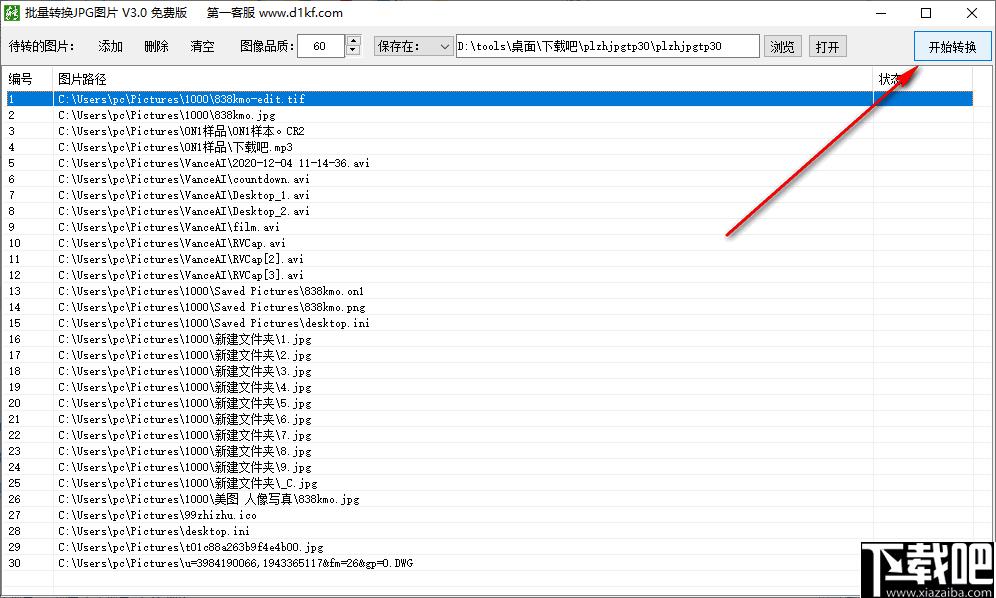Click the 图片路径 column header

coord(82,79)
